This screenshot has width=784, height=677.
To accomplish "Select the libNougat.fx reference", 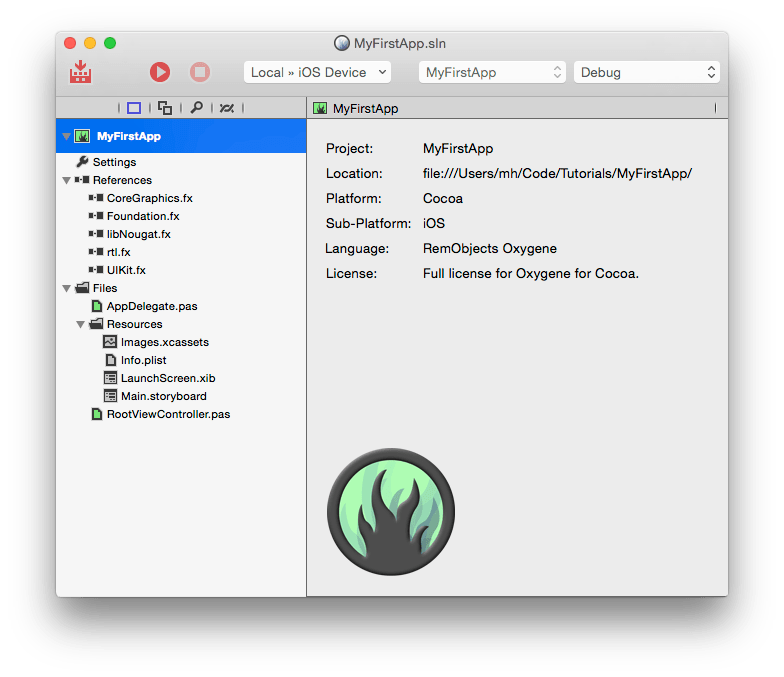I will pyautogui.click(x=138, y=234).
